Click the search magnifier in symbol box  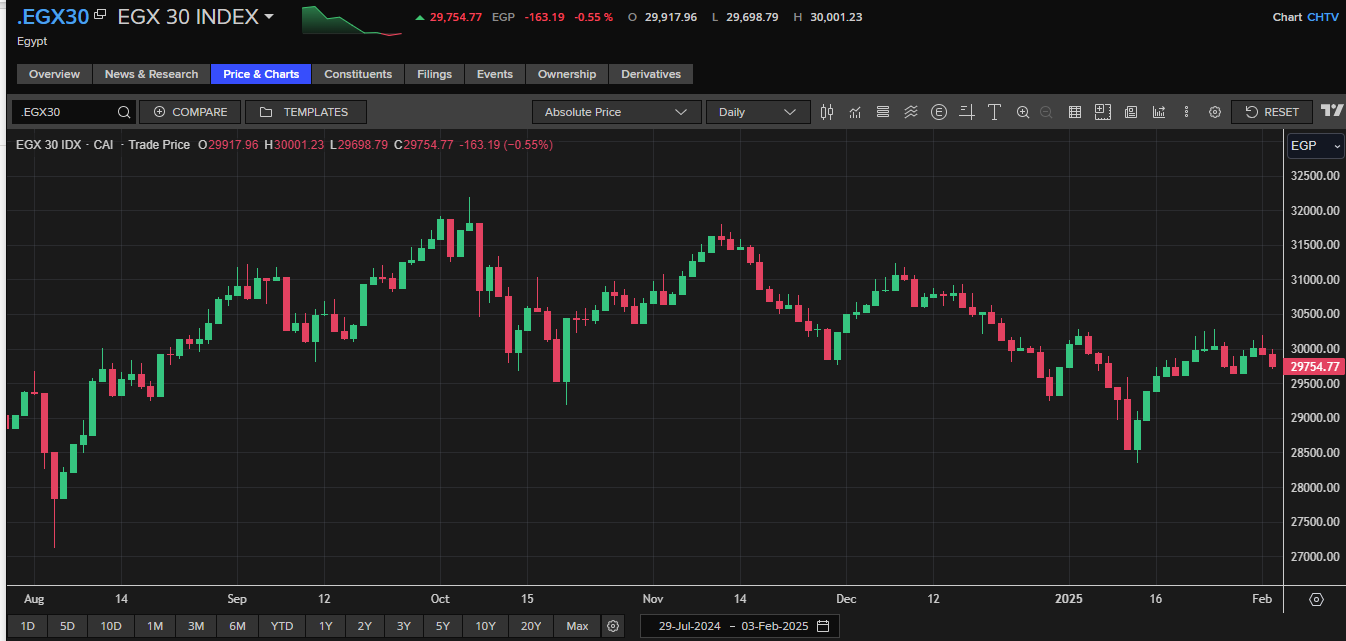tap(124, 112)
